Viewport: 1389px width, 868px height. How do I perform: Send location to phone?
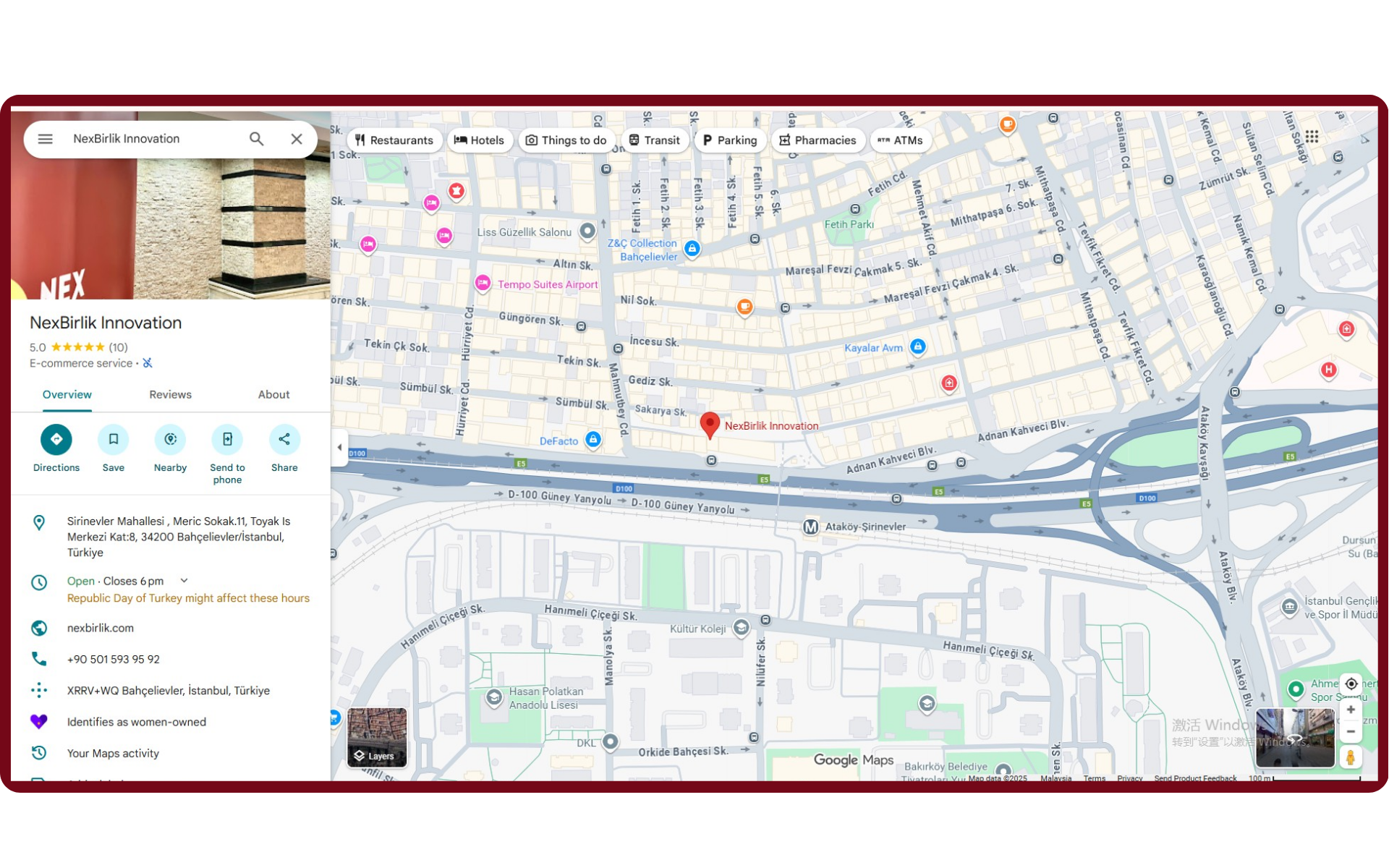point(227,440)
